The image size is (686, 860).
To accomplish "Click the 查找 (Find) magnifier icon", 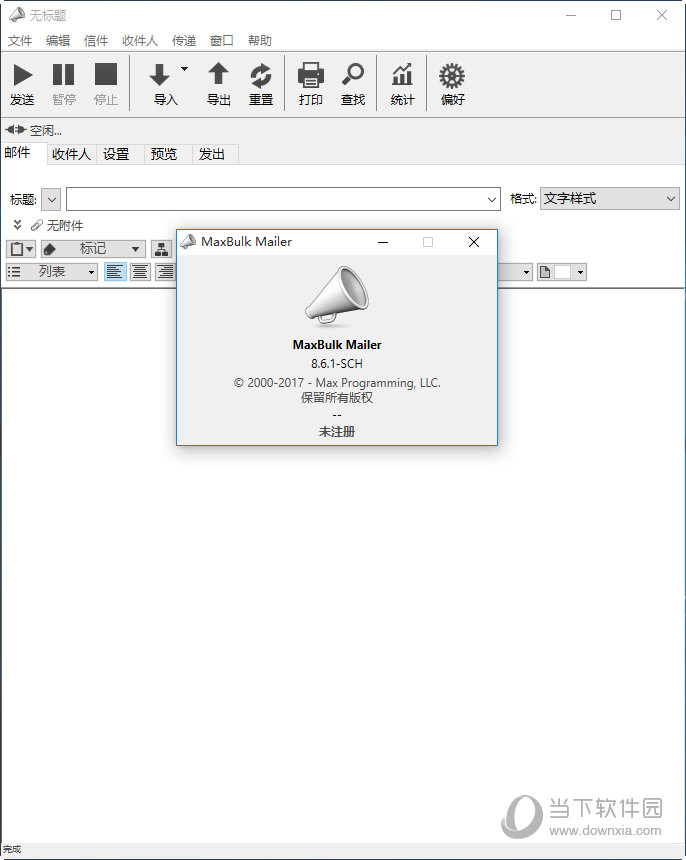I will pyautogui.click(x=353, y=75).
